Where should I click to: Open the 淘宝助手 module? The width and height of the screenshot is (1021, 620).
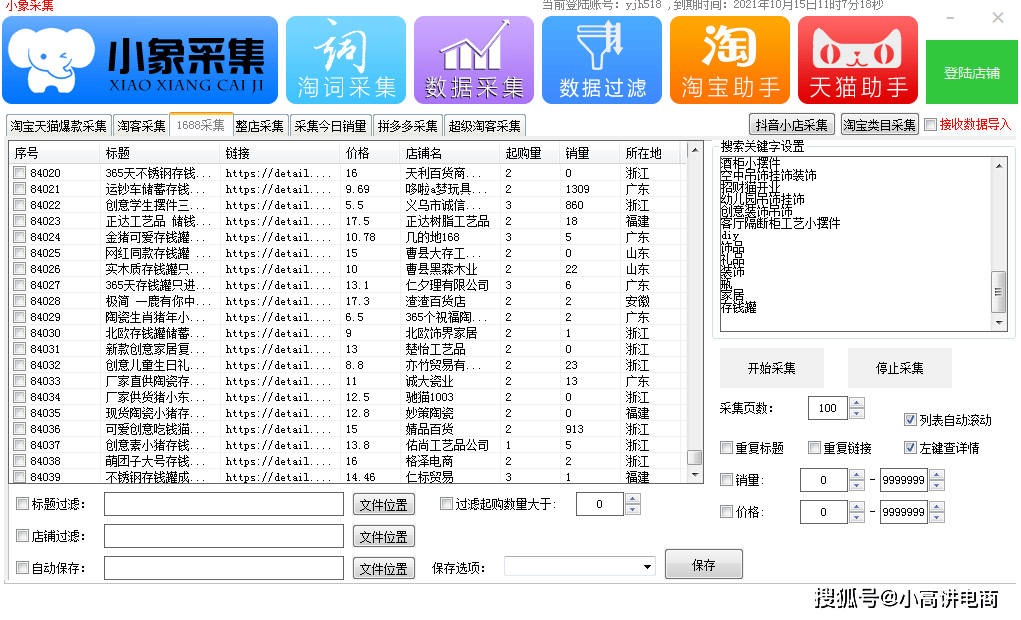click(730, 61)
